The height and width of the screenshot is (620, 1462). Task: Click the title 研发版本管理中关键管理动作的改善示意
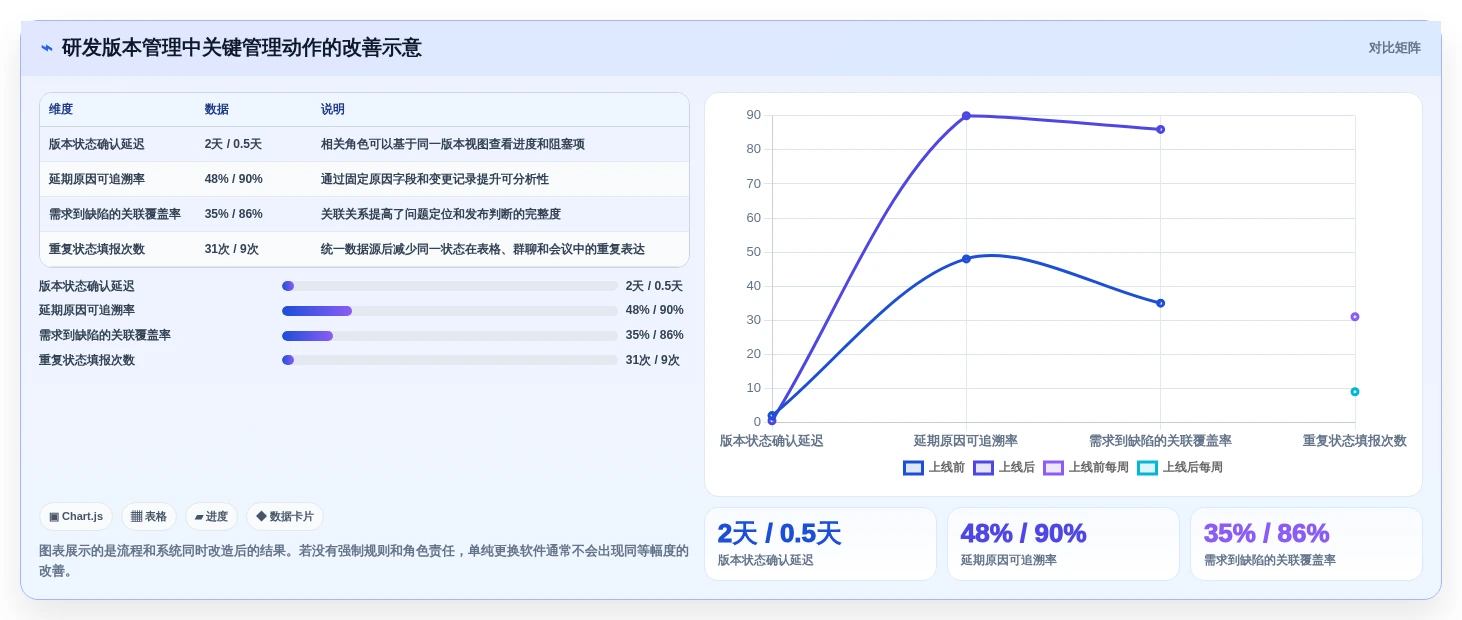(x=242, y=48)
